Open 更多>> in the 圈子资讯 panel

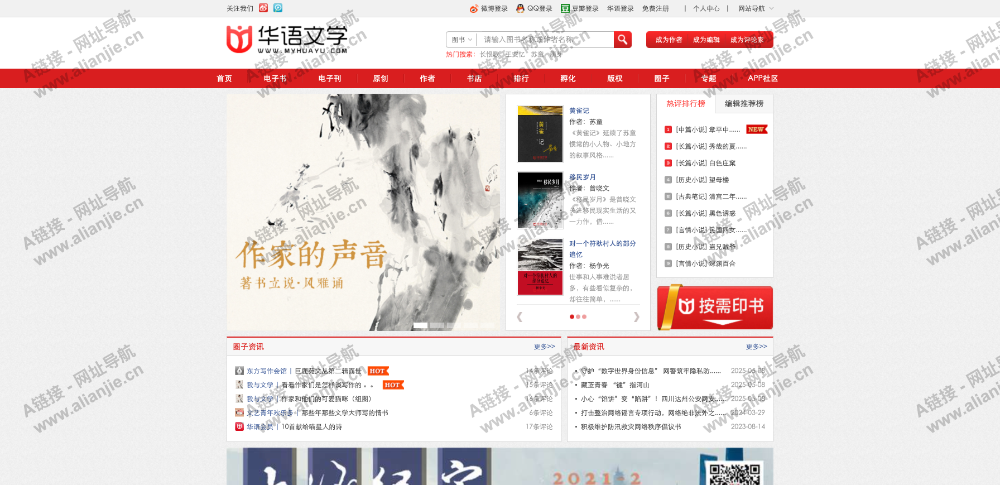pyautogui.click(x=545, y=347)
